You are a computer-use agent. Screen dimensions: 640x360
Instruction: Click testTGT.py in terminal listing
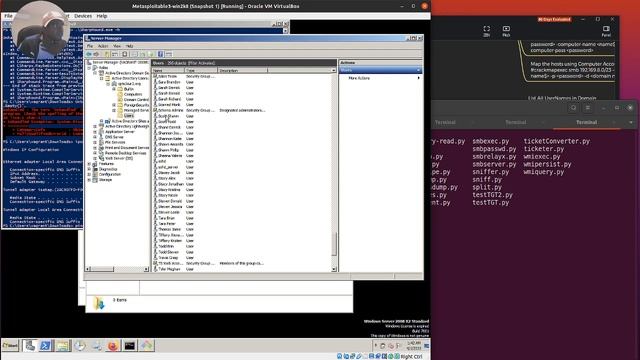click(491, 203)
